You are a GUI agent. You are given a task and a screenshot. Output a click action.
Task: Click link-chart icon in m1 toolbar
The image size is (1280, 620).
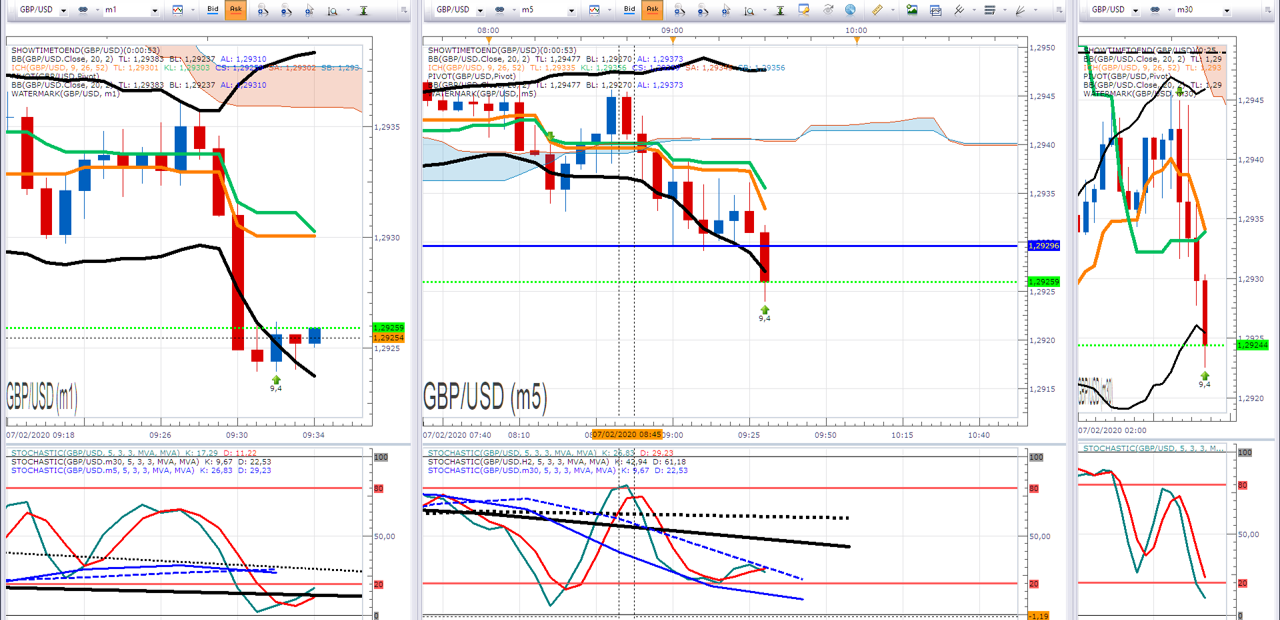(83, 9)
